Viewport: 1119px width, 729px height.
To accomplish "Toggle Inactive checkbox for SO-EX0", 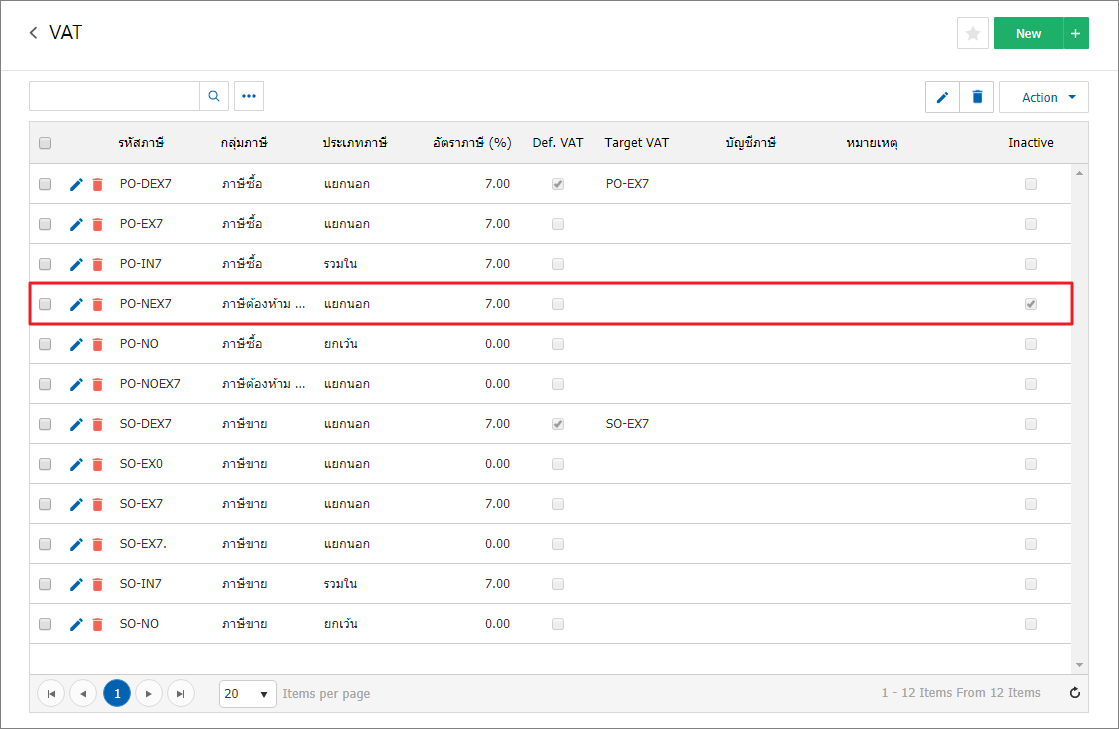I will (1031, 464).
